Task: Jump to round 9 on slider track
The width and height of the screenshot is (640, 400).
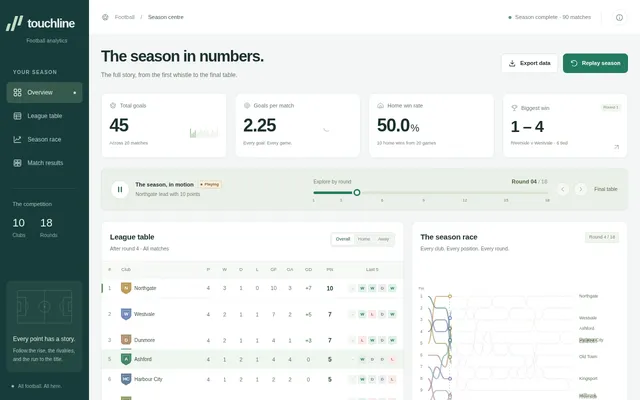Action: (x=423, y=192)
